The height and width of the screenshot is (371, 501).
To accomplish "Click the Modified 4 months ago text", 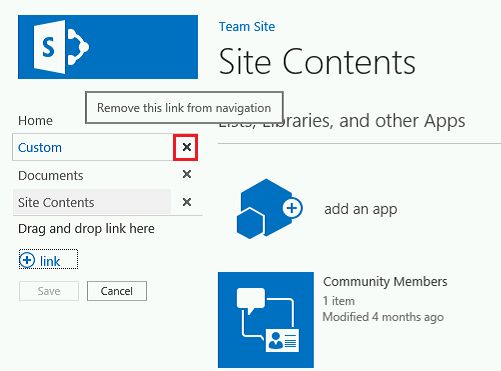I will pyautogui.click(x=383, y=317).
